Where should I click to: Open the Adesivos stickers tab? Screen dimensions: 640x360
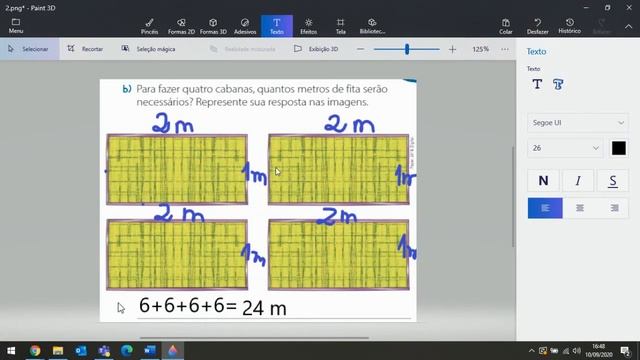click(245, 26)
